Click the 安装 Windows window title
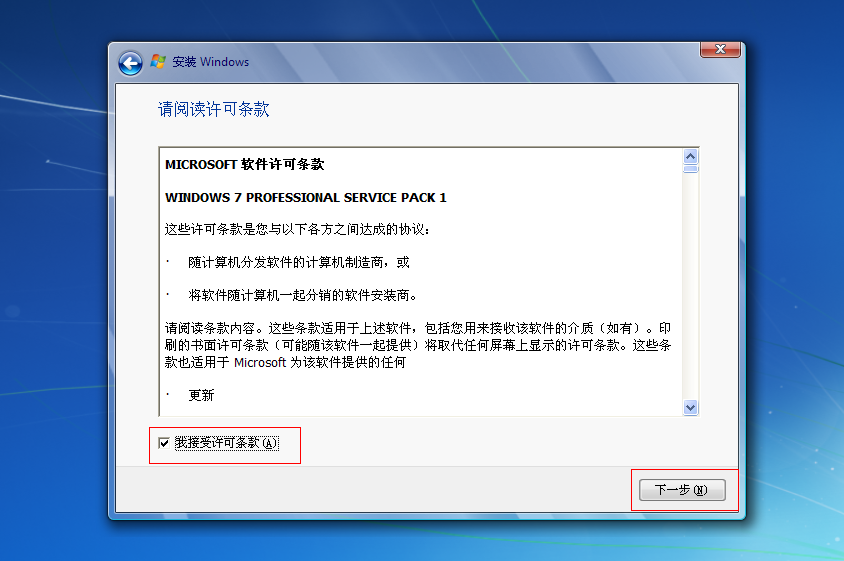Screen dimensions: 844x561 click(210, 62)
